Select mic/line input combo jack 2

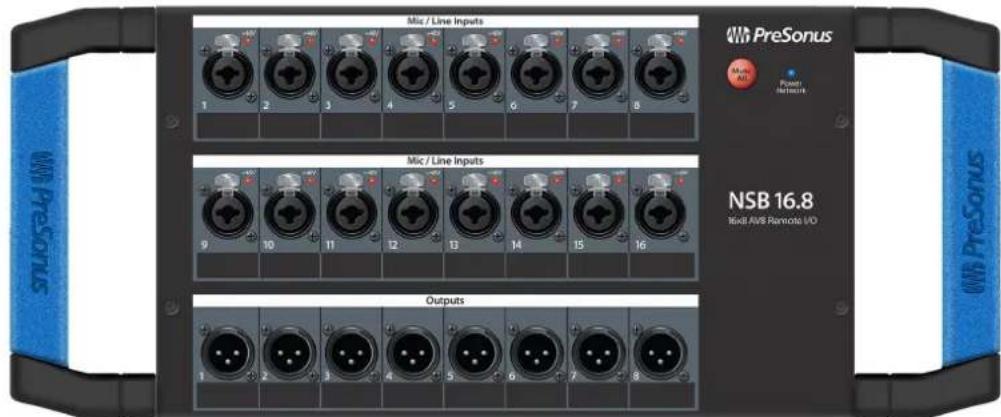[x=289, y=75]
